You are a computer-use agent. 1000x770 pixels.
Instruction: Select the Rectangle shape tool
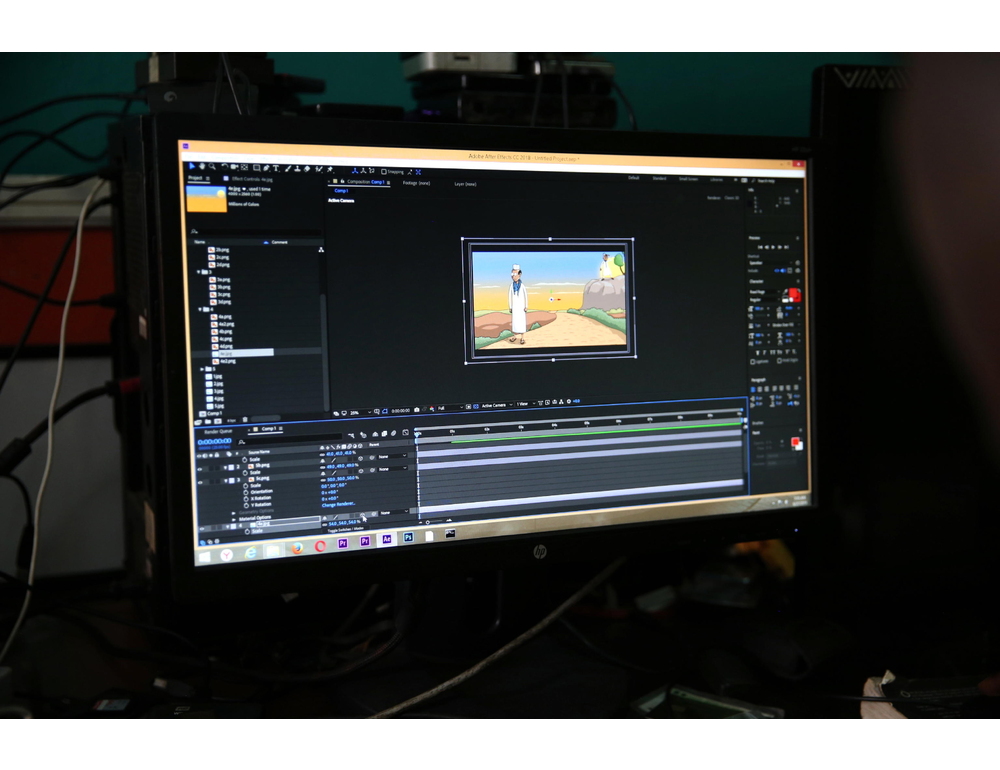pos(256,168)
